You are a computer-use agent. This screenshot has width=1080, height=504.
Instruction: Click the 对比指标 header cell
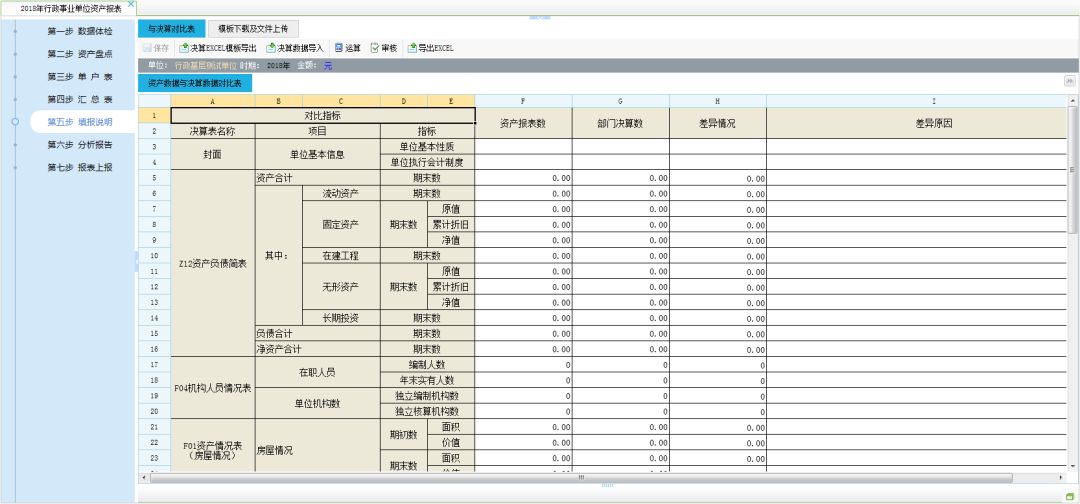pyautogui.click(x=322, y=116)
